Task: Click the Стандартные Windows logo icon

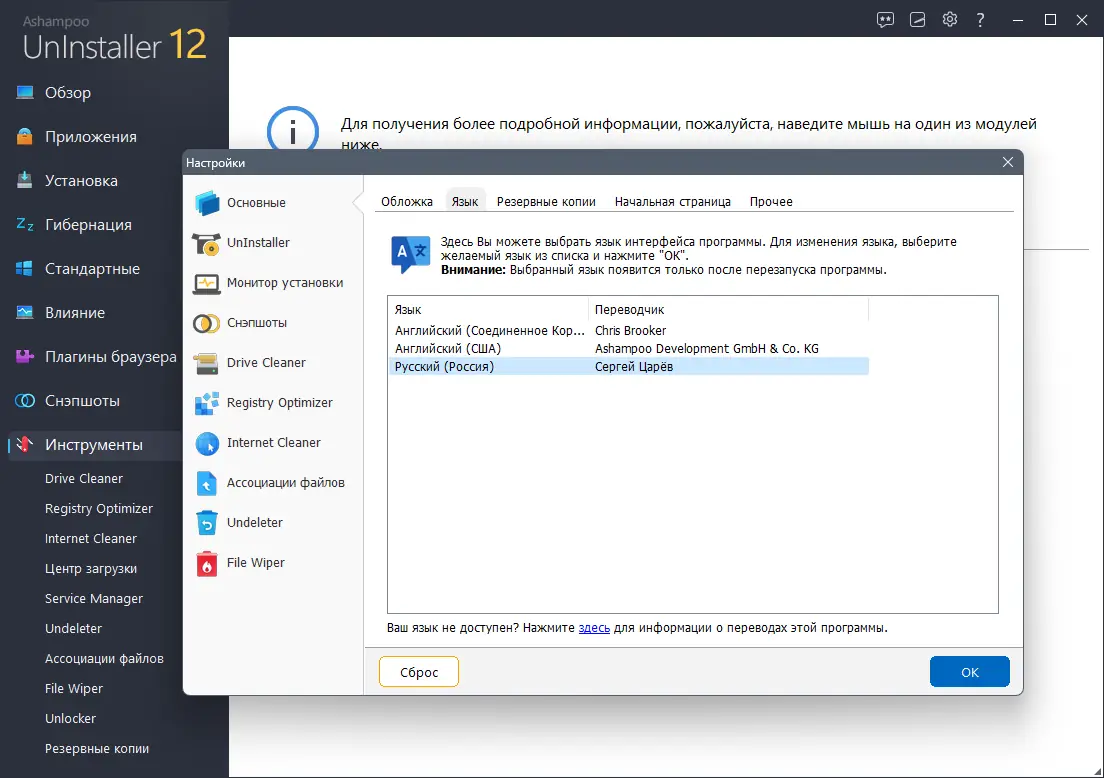Action: [x=25, y=268]
